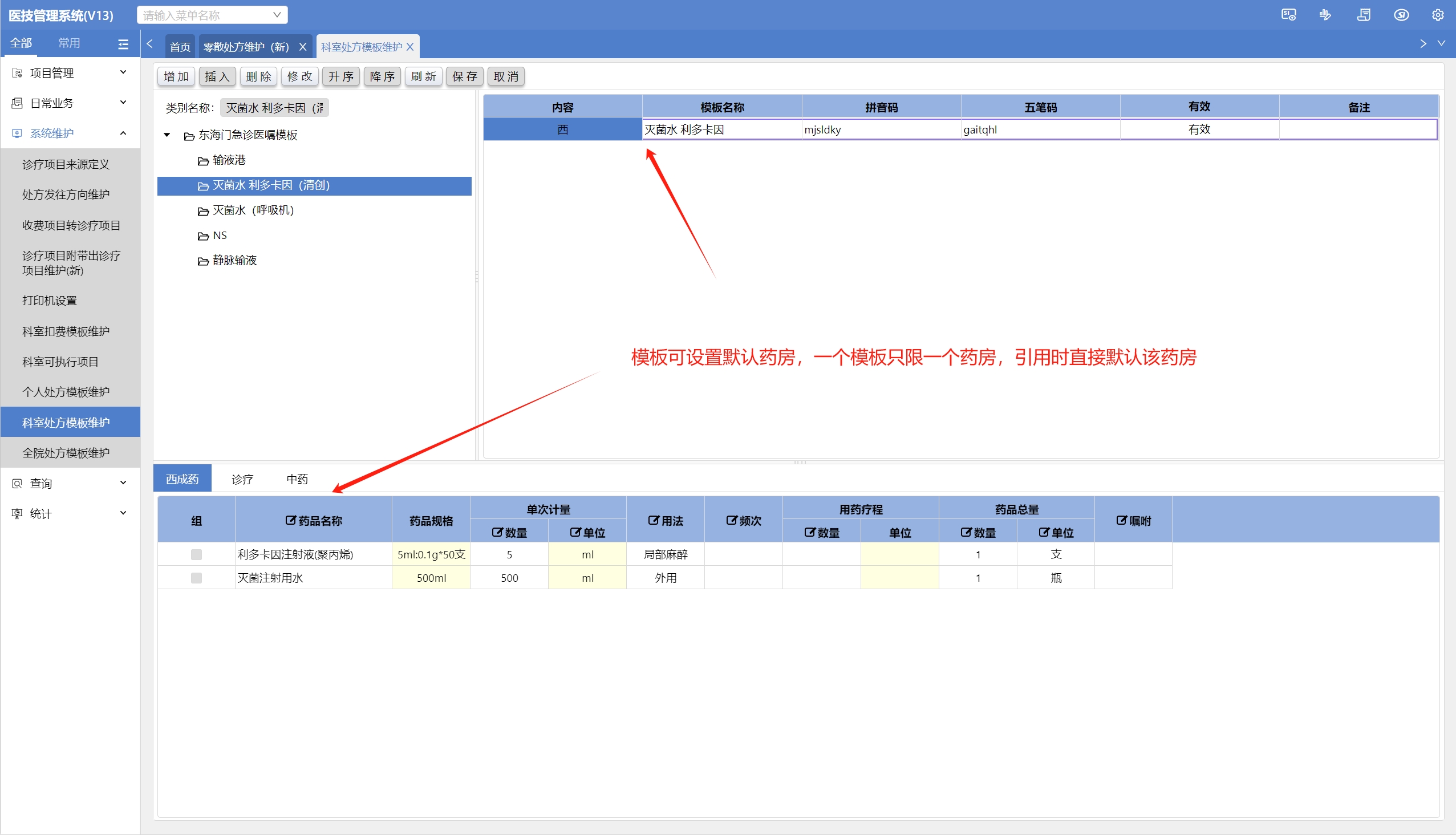The height and width of the screenshot is (835, 1456).
Task: Click the receipt document icon in header
Action: [x=1363, y=15]
